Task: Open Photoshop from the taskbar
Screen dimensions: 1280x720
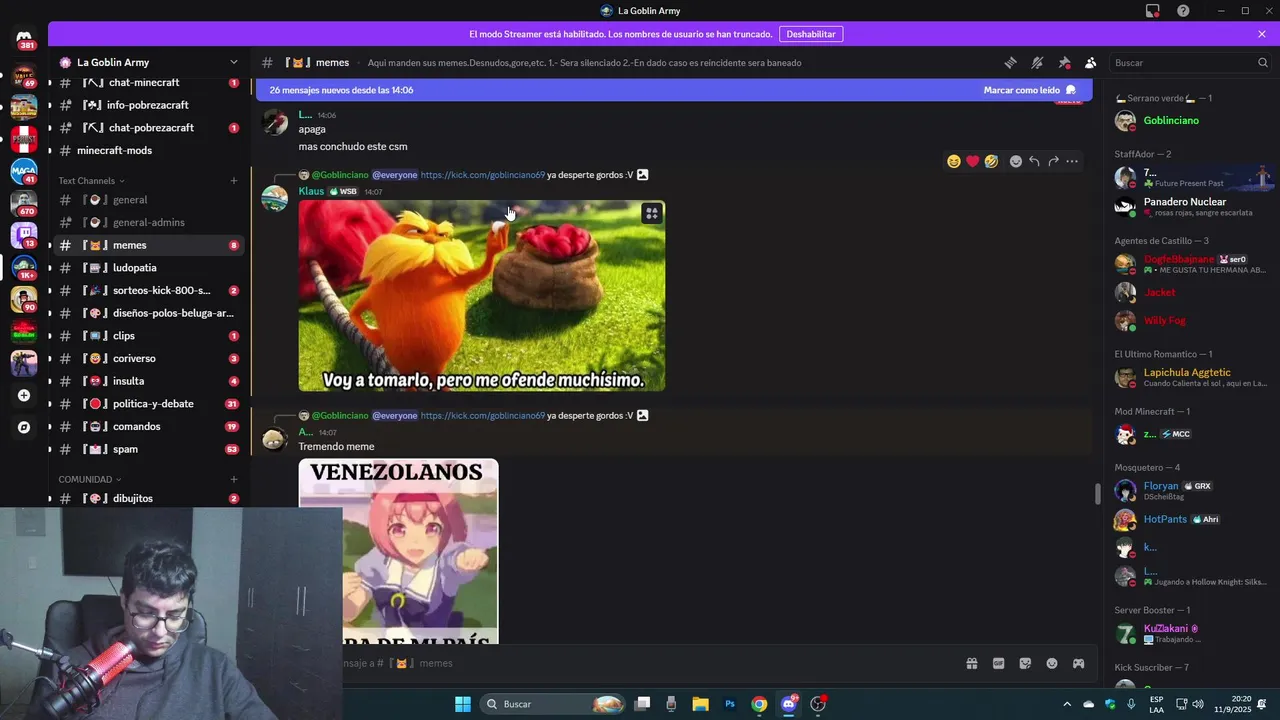Action: coord(730,704)
